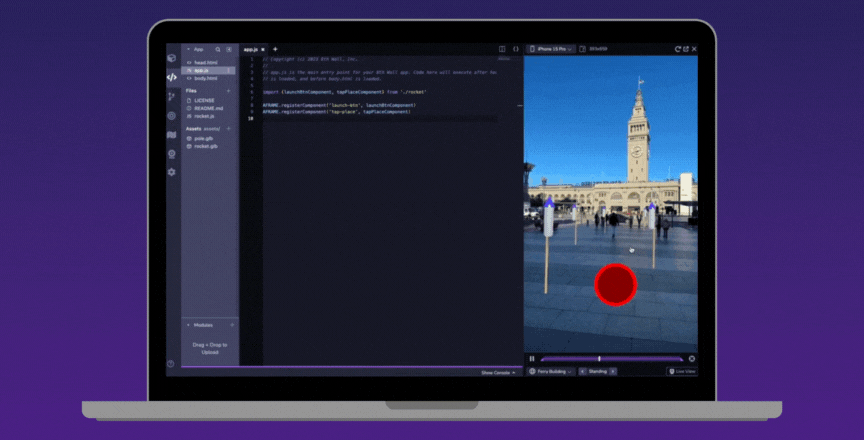The height and width of the screenshot is (440, 864).
Task: Pause the simulator playback
Action: coord(532,358)
